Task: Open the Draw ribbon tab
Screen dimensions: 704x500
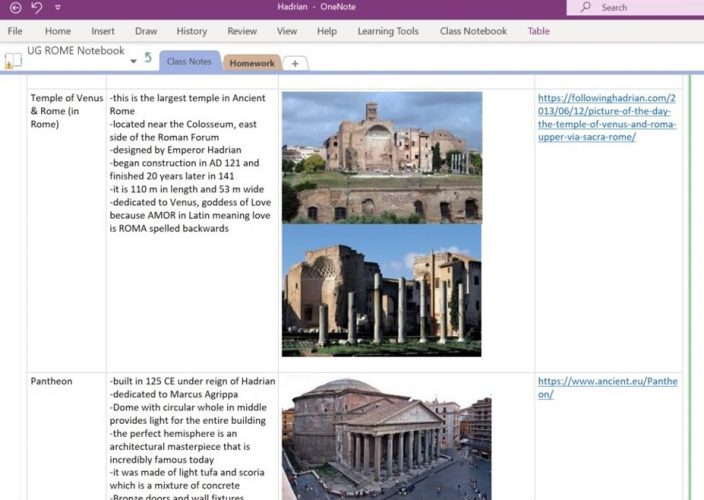Action: (146, 31)
